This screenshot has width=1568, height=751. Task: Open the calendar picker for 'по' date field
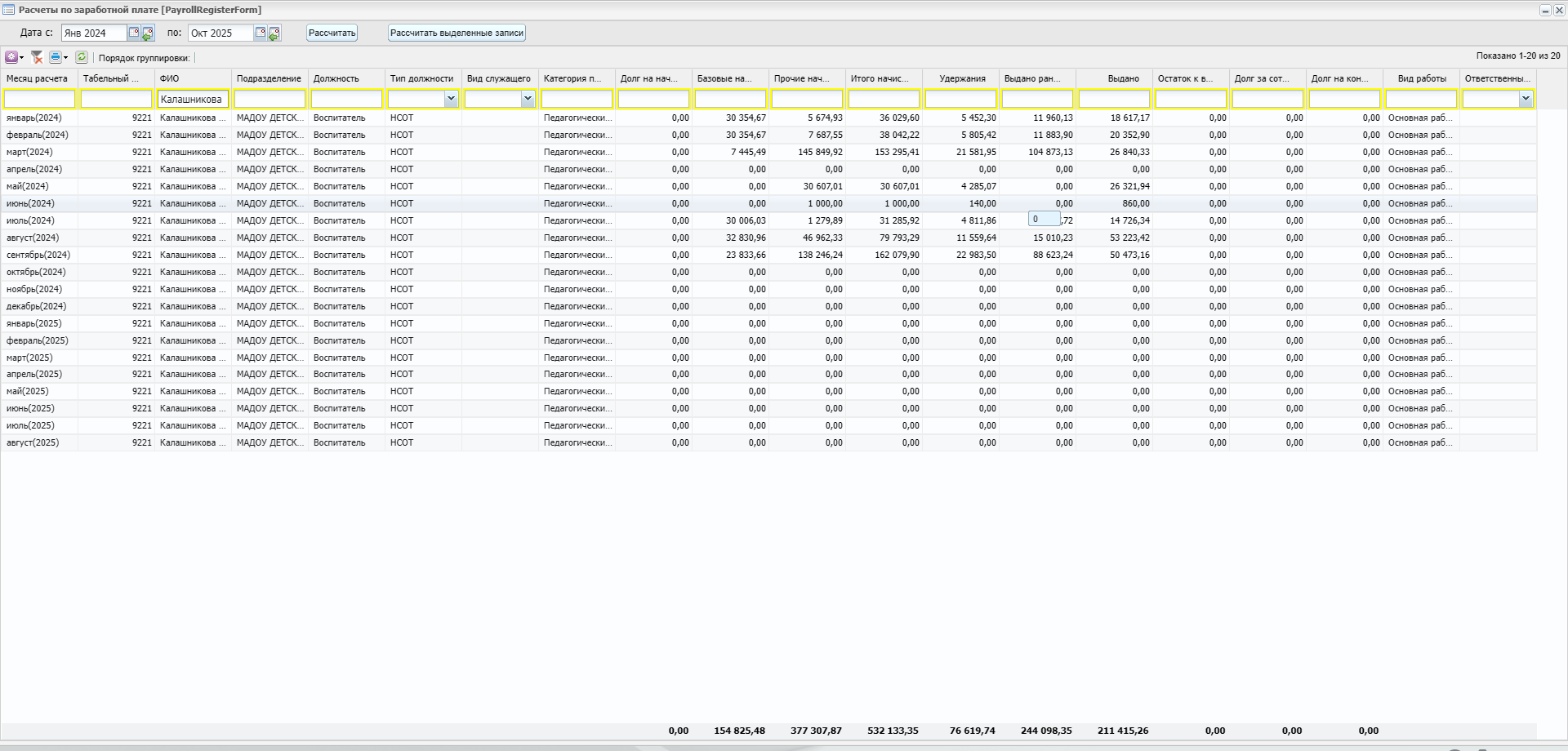pos(261,33)
